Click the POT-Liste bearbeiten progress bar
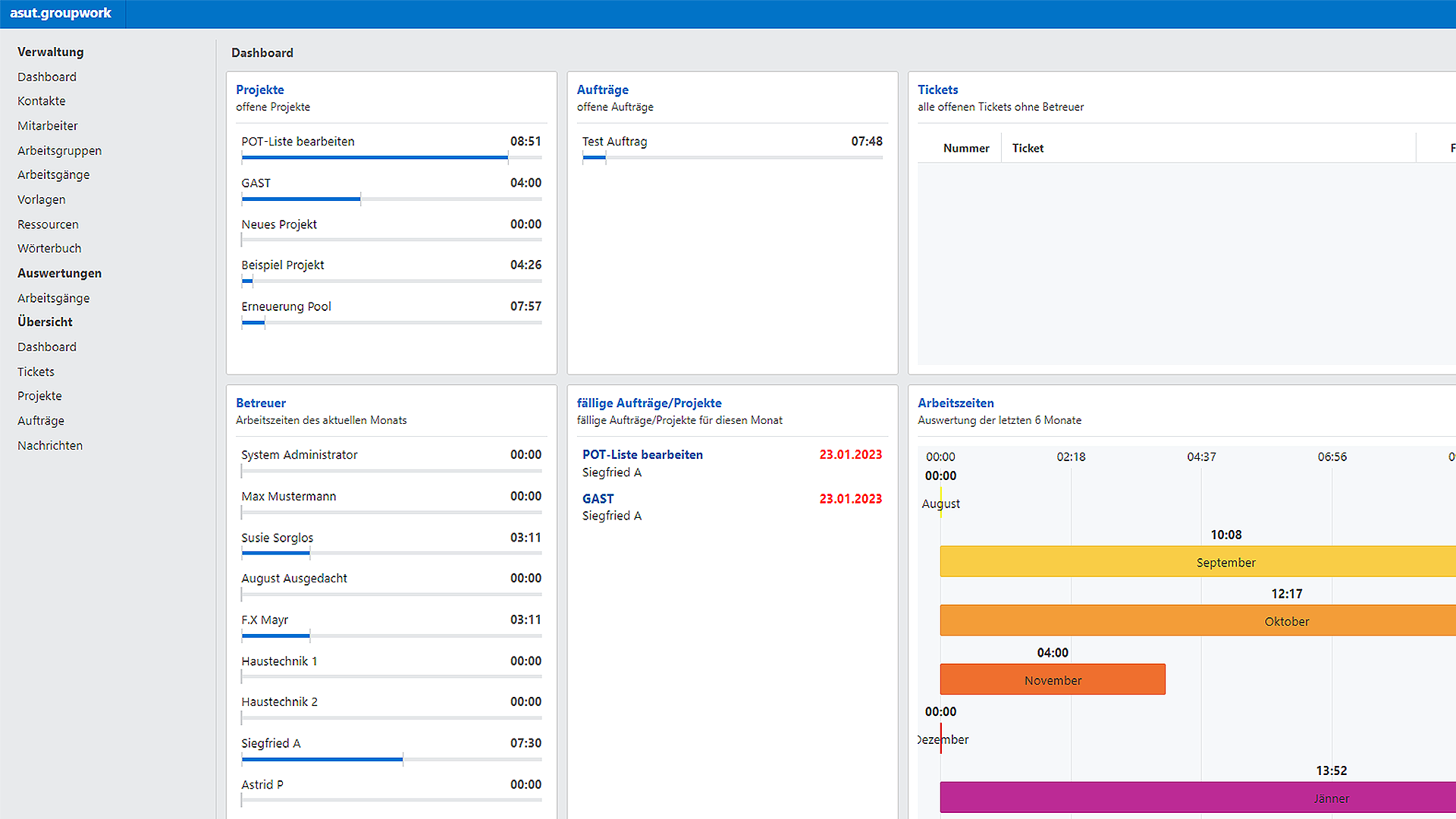The image size is (1456, 819). click(x=375, y=158)
